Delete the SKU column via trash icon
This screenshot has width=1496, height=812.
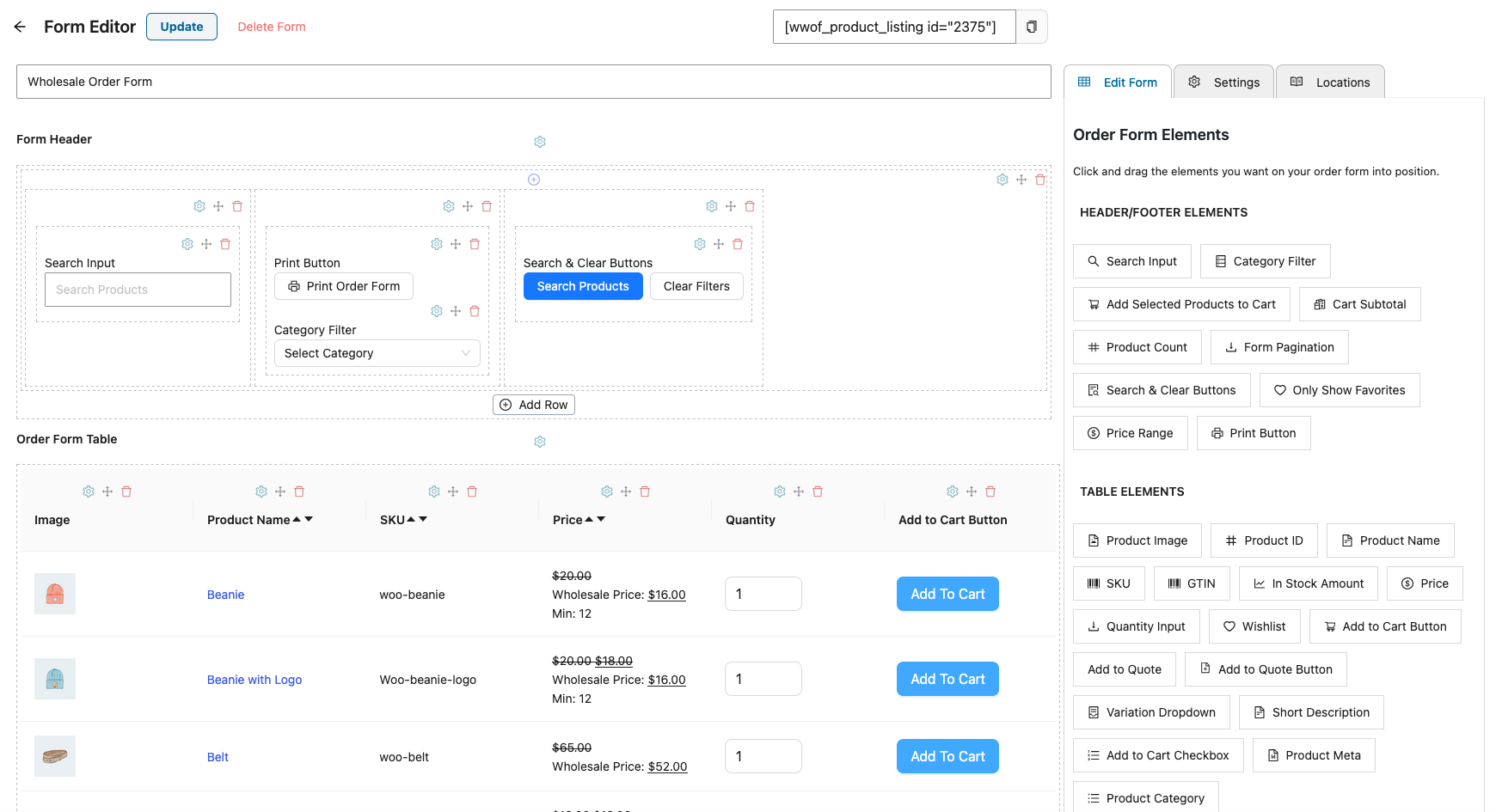click(472, 491)
